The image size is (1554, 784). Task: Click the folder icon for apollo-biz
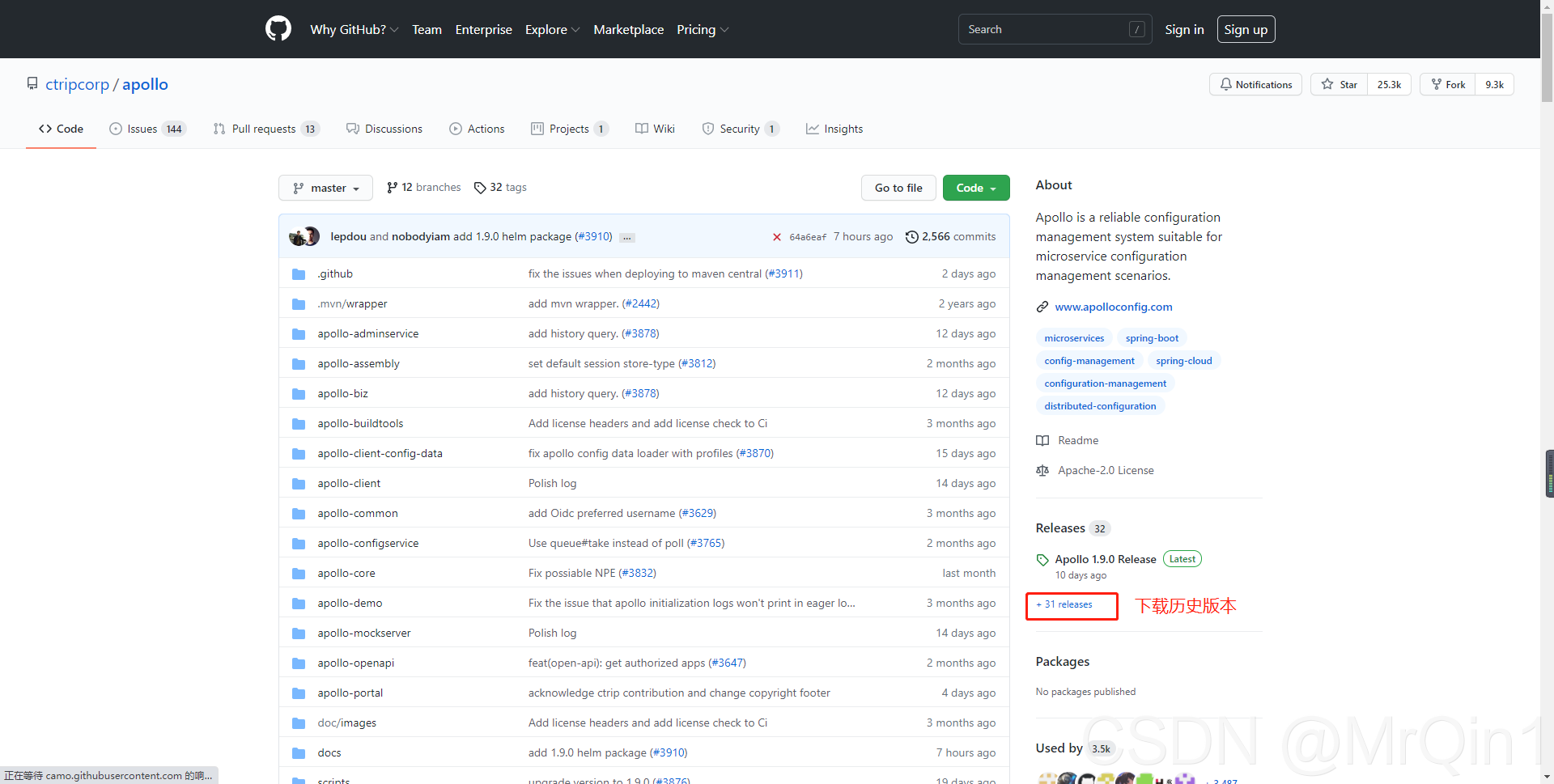pos(299,394)
